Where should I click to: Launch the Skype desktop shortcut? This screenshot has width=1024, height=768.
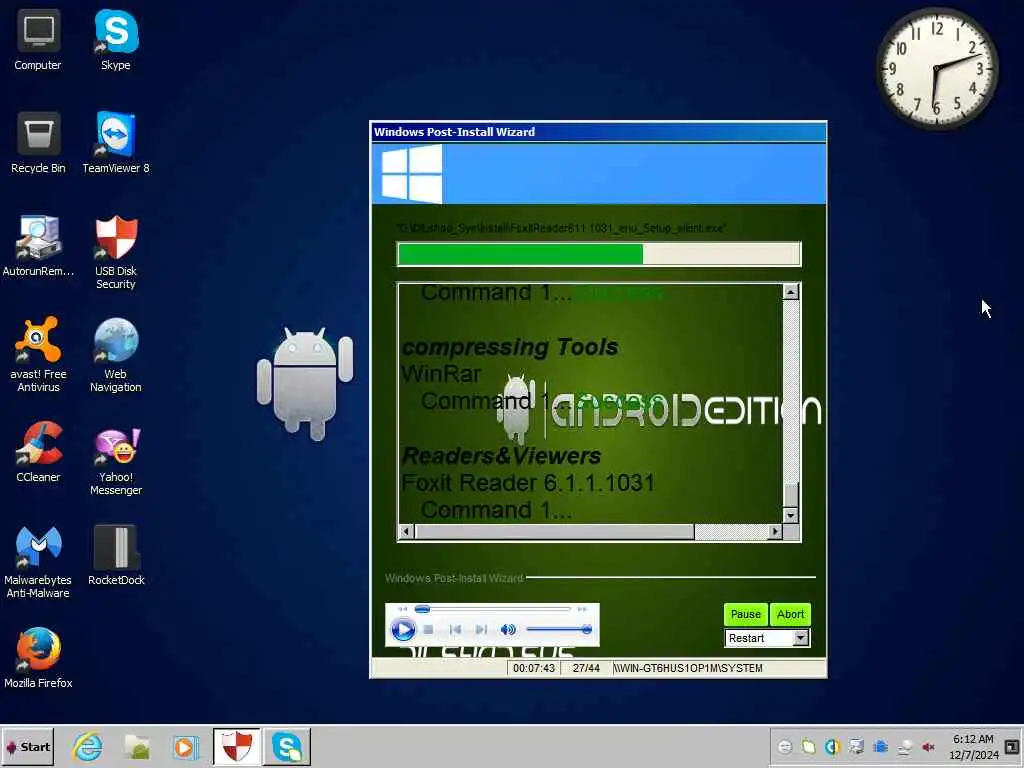coord(116,40)
